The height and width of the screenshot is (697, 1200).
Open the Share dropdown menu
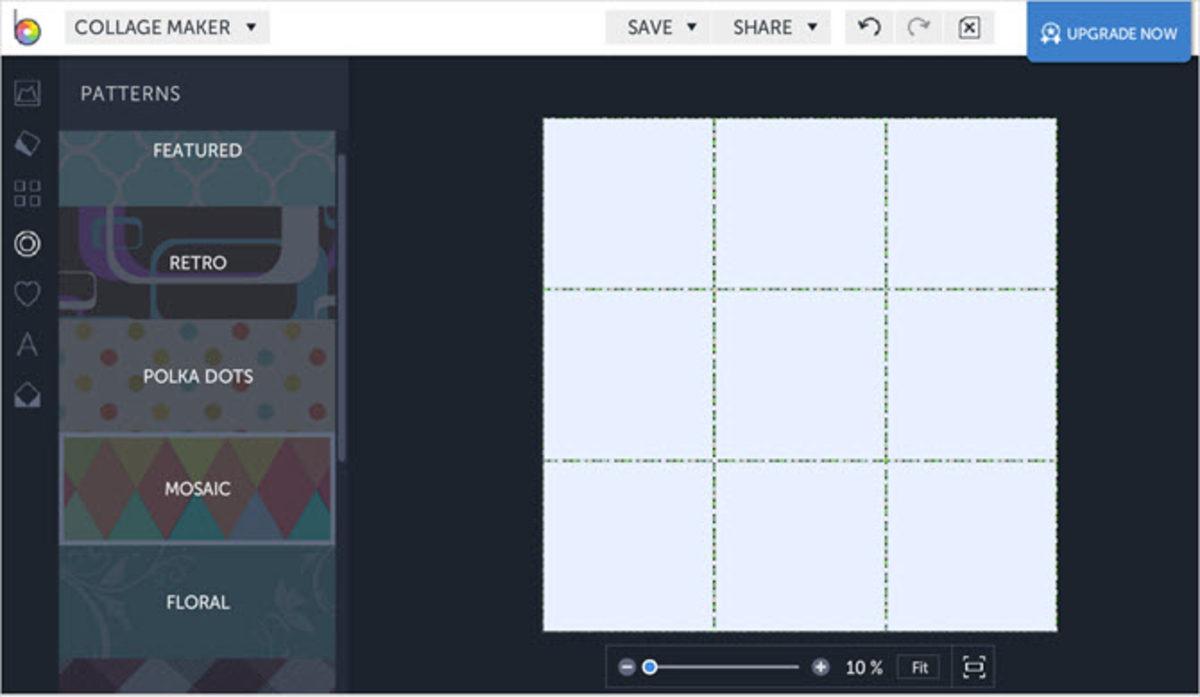click(774, 28)
